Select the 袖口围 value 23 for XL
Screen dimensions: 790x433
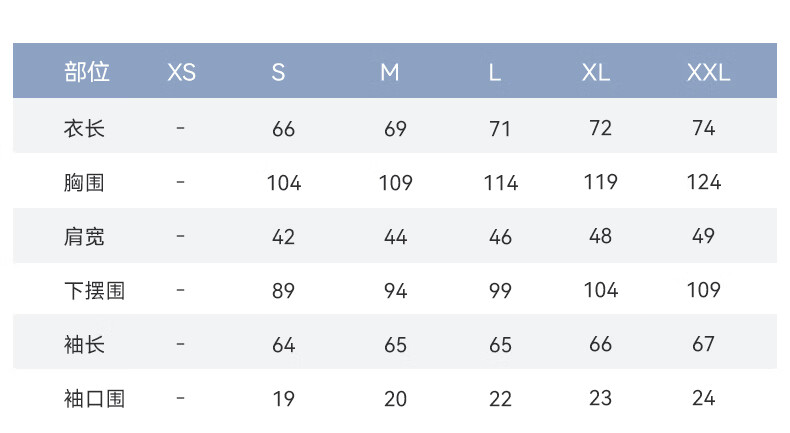(601, 398)
